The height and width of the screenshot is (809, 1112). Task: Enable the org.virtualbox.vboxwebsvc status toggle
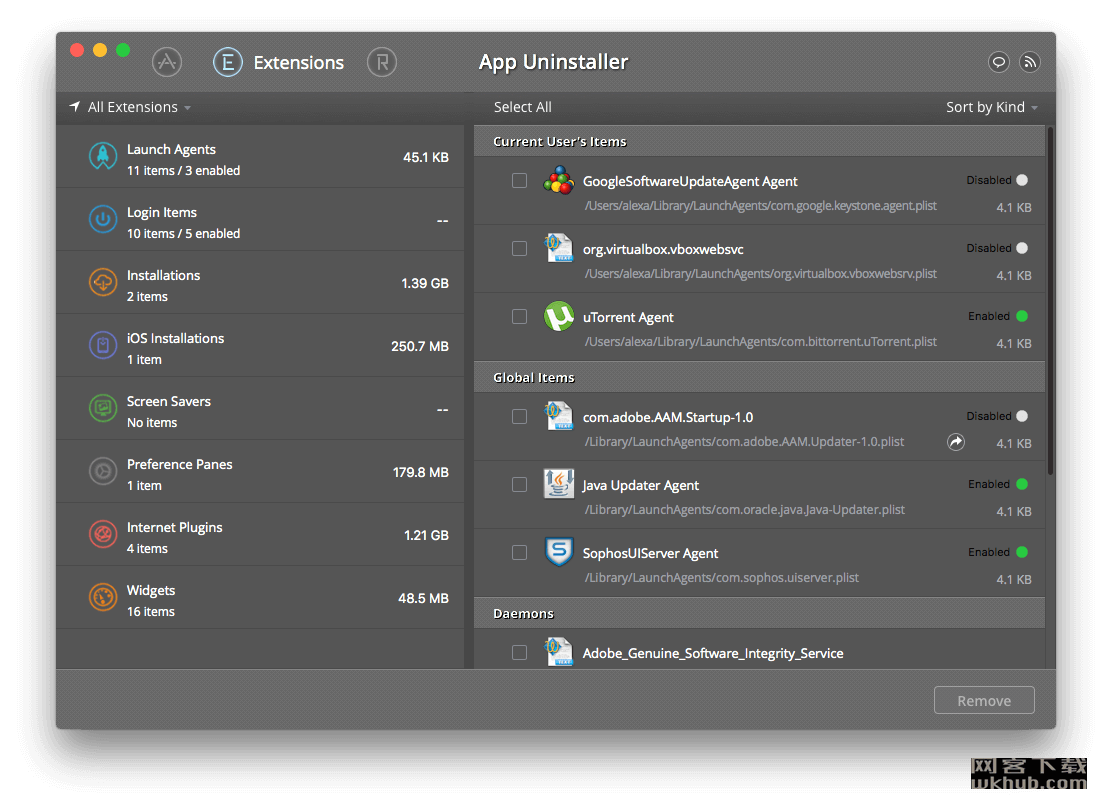(x=1022, y=248)
